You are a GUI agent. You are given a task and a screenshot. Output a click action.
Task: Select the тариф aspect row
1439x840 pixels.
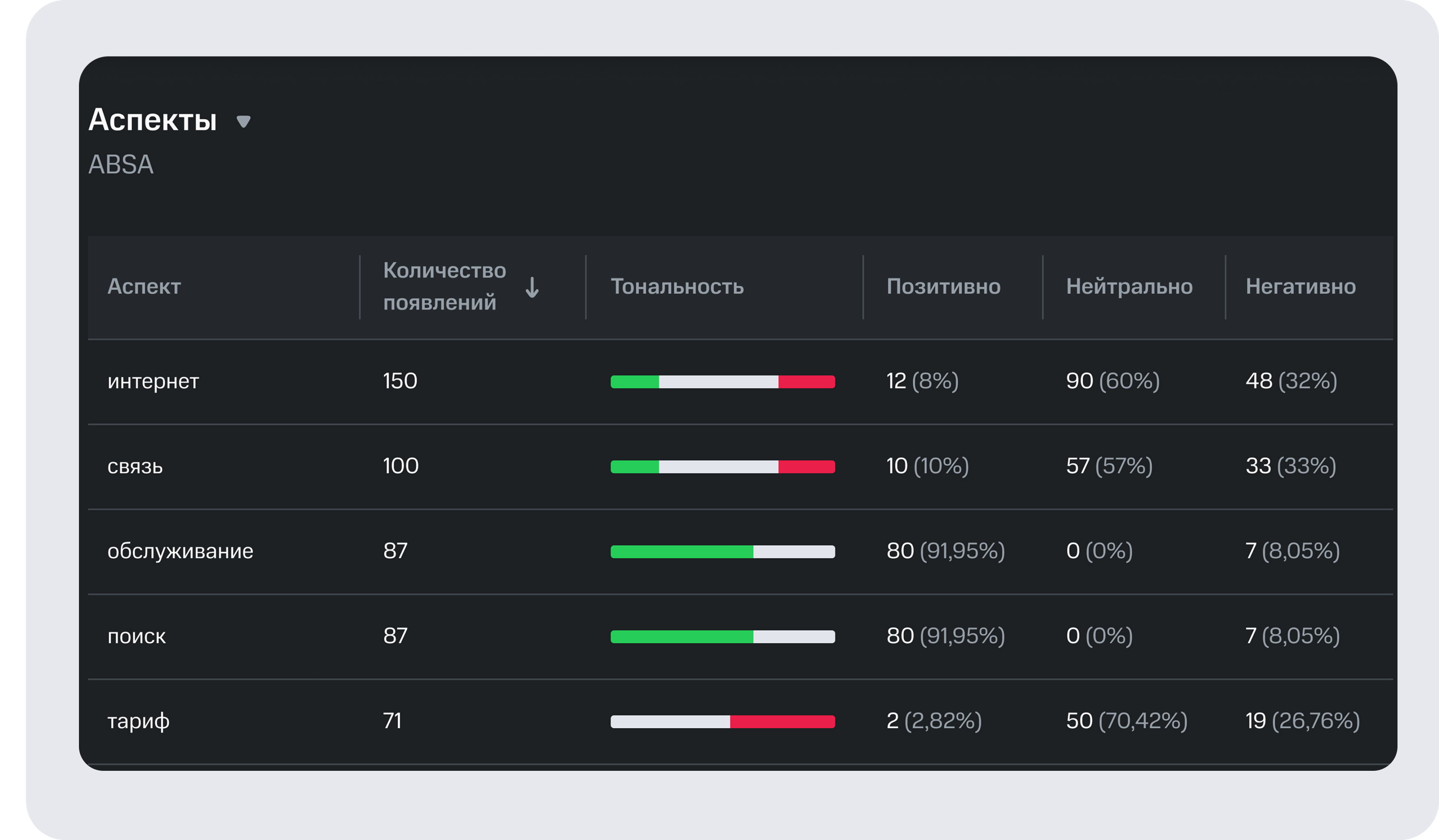(138, 721)
